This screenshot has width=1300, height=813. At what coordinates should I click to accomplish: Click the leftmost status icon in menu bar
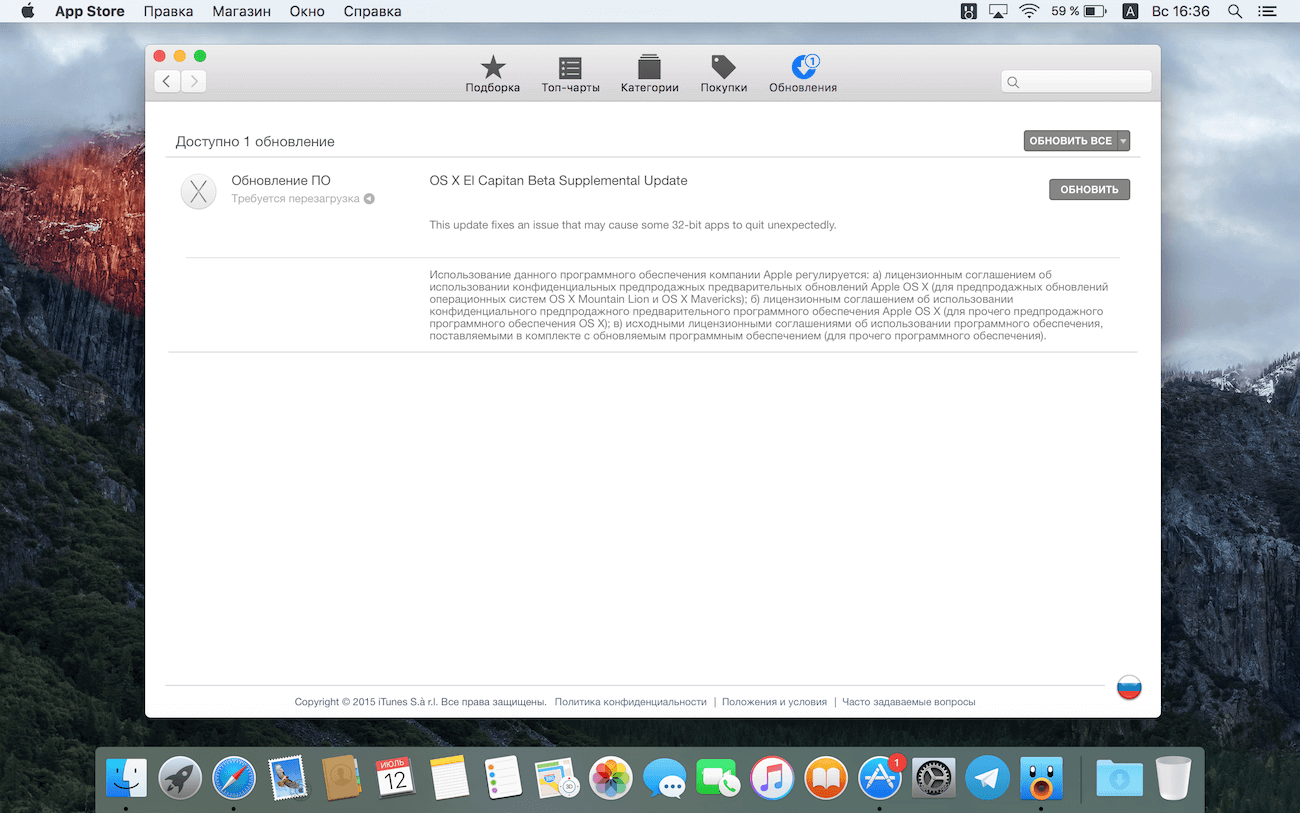pos(968,11)
